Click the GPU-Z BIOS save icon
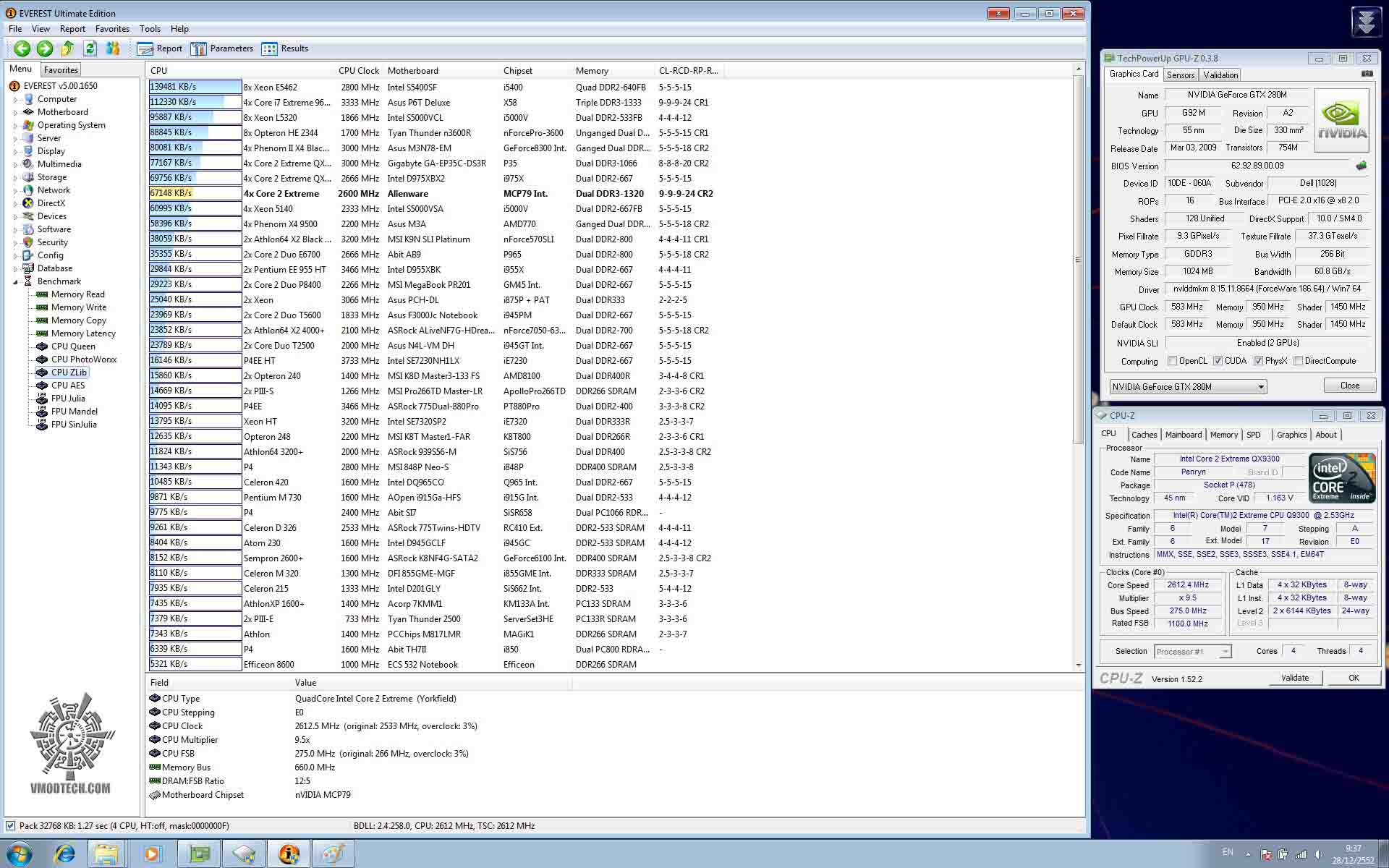The width and height of the screenshot is (1389, 868). pyautogui.click(x=1361, y=166)
